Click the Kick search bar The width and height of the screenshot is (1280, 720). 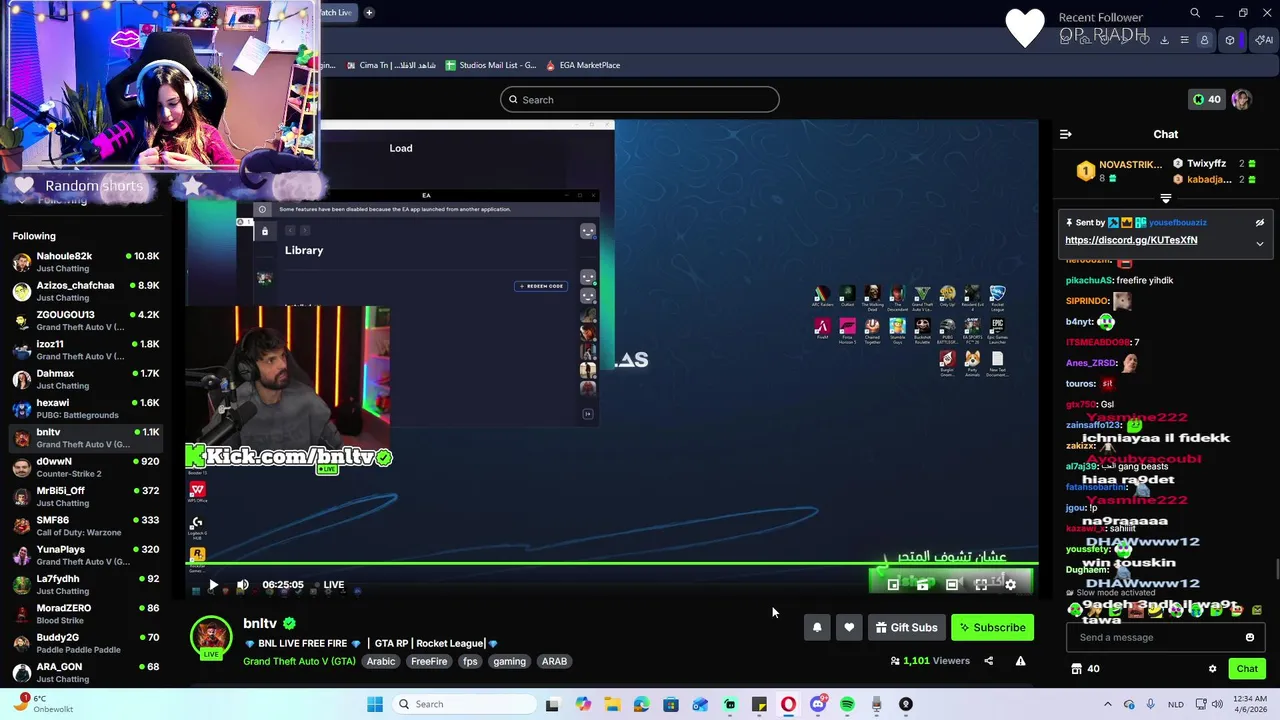click(x=640, y=99)
